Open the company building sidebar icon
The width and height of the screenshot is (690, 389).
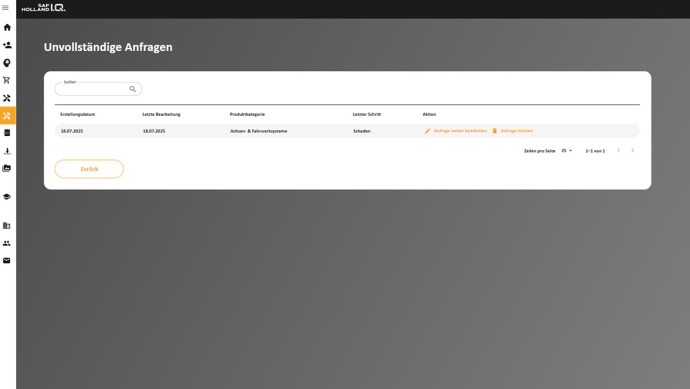click(x=7, y=225)
